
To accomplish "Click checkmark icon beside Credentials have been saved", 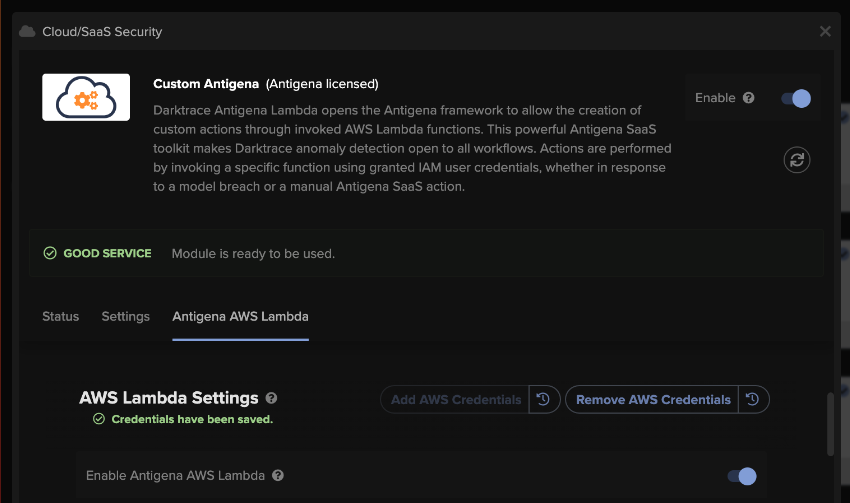I will [x=99, y=419].
